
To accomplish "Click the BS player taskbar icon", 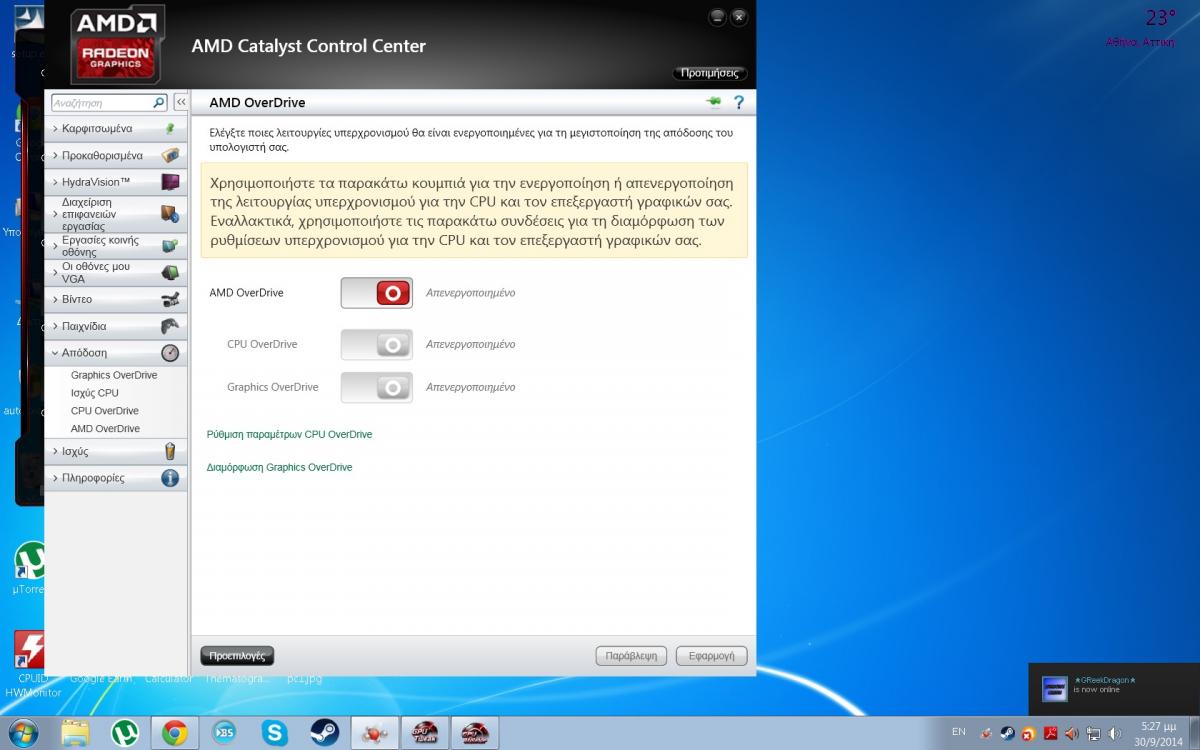I will (x=224, y=733).
